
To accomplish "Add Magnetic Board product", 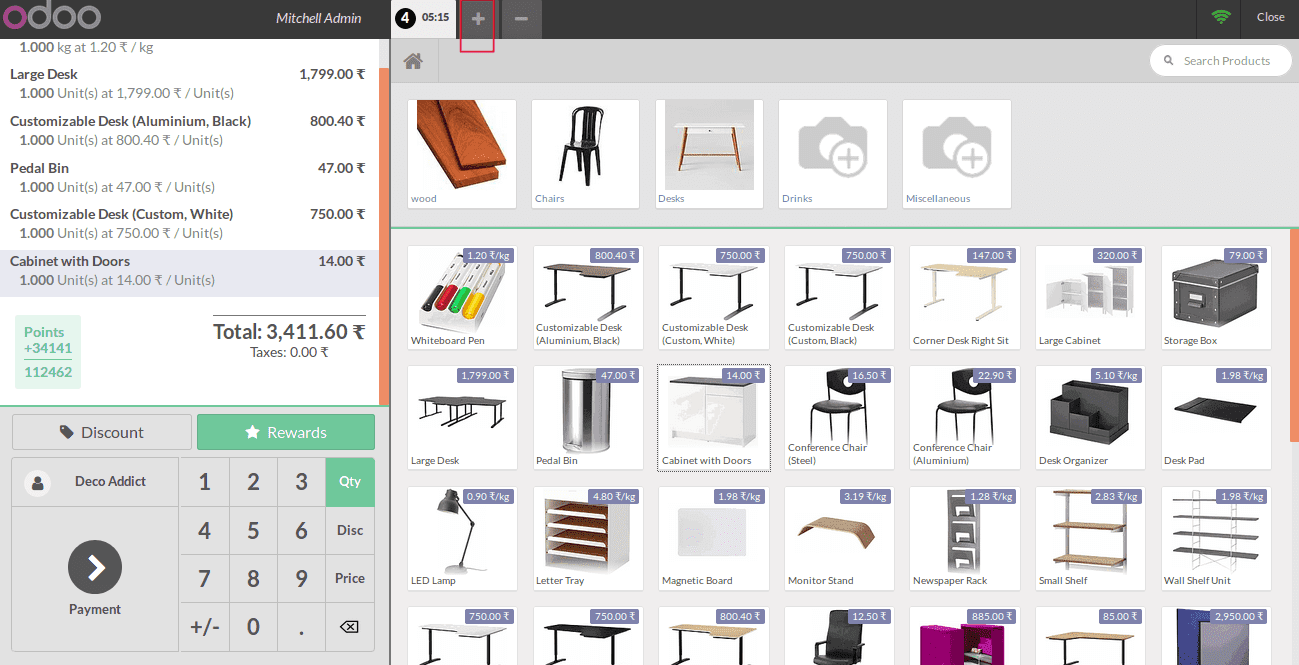I will click(x=714, y=538).
